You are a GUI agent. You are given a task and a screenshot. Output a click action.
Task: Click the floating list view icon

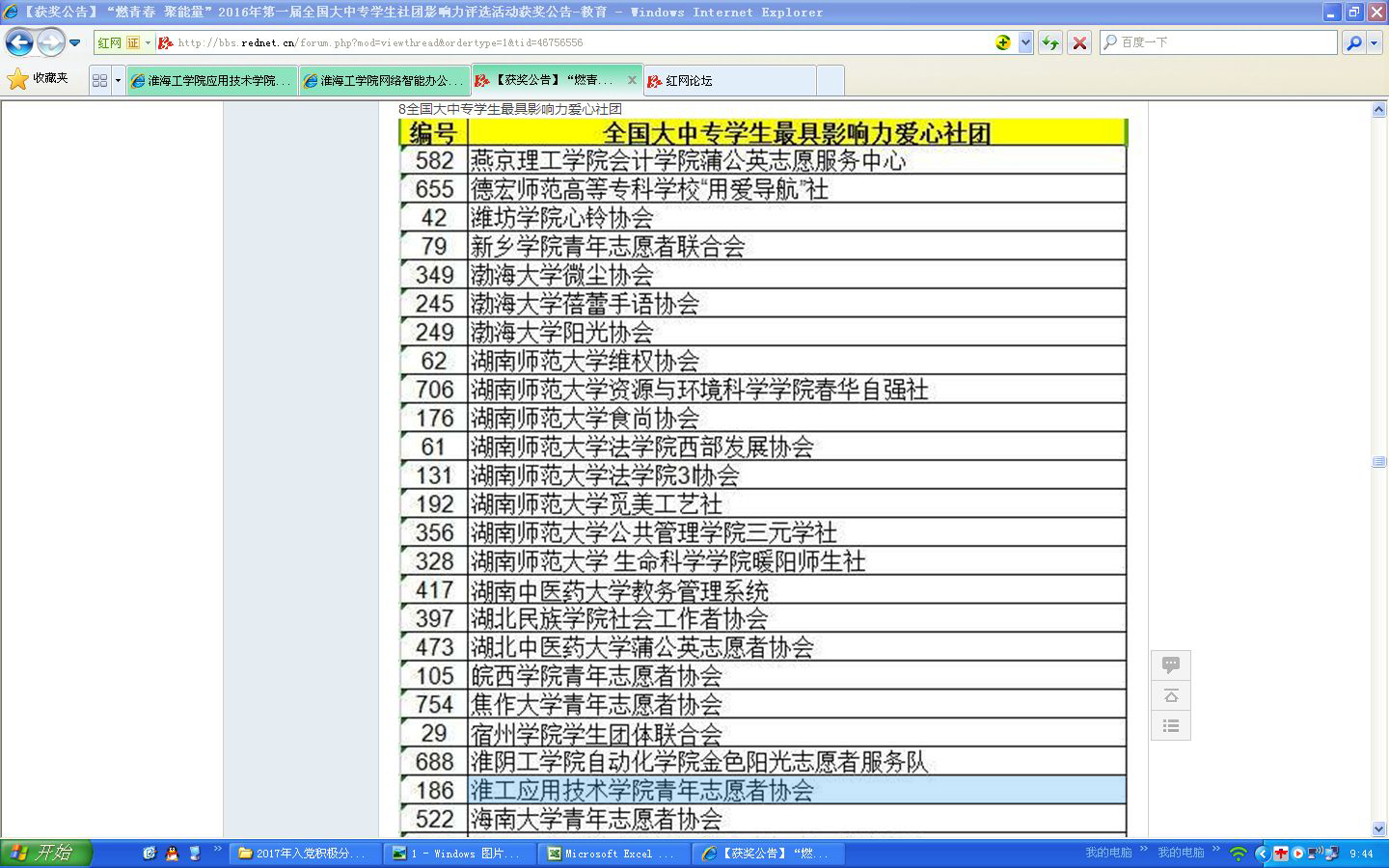[1171, 726]
